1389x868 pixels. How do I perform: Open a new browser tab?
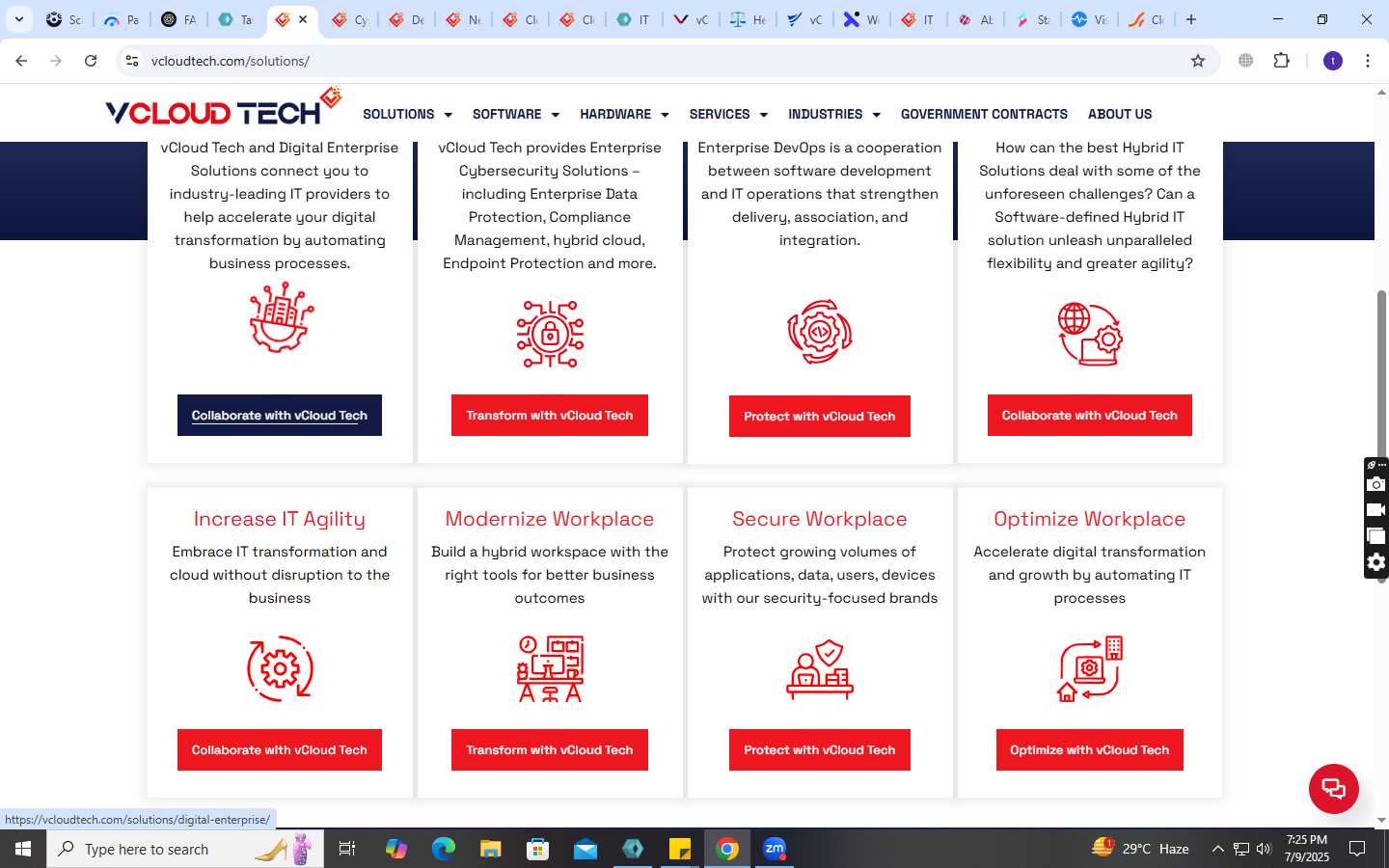click(x=1191, y=19)
